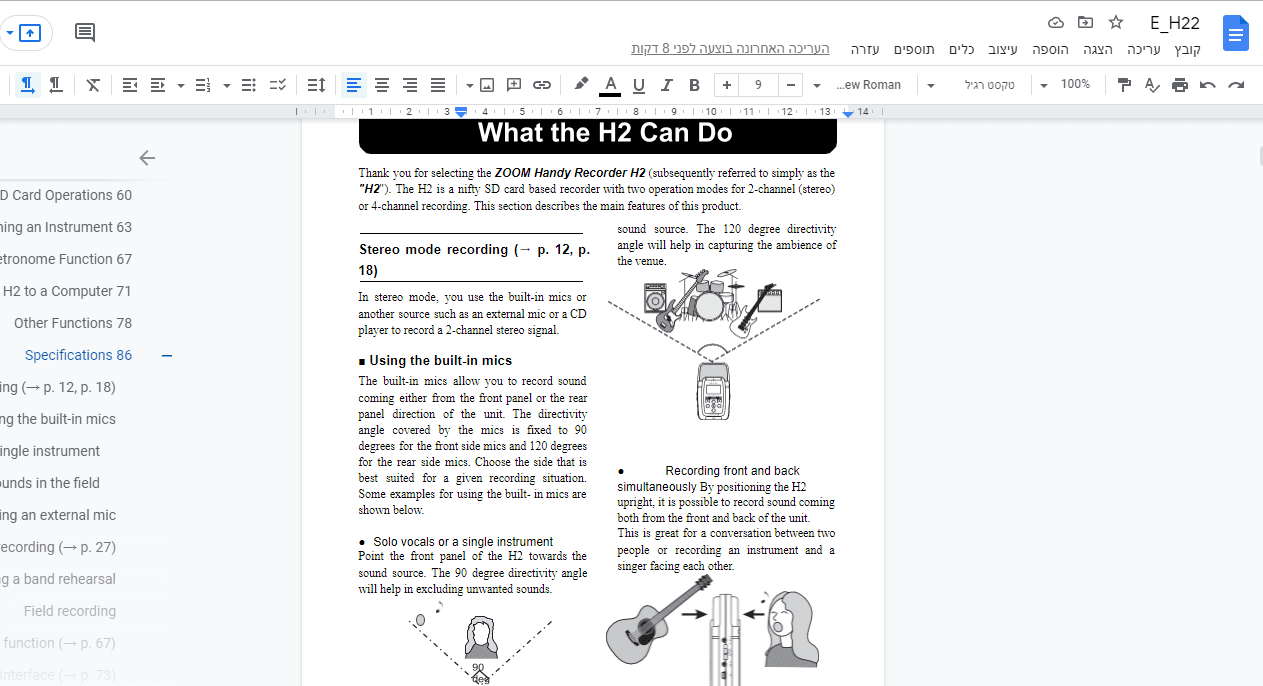Toggle bold formatting

pos(694,85)
